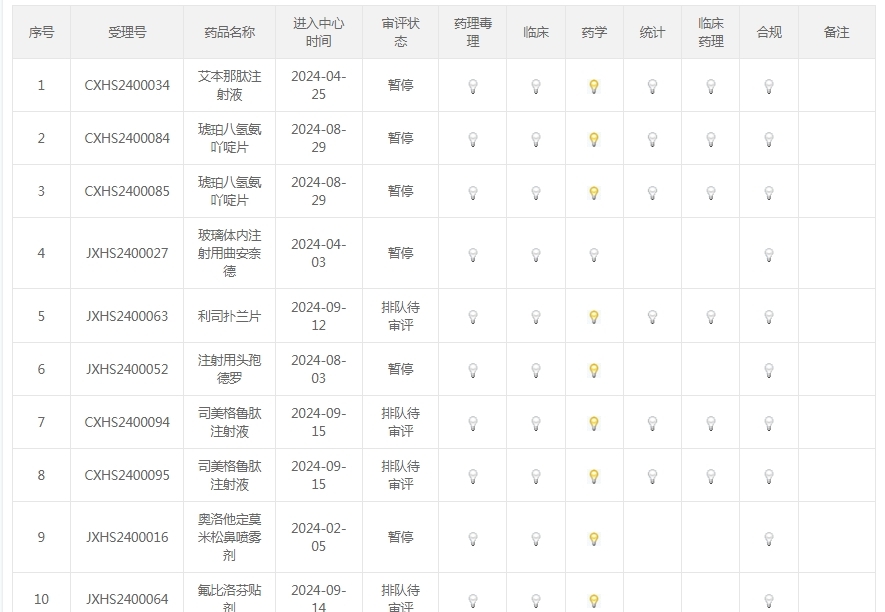Click the 备注 column header
The width and height of the screenshot is (885, 612).
[x=836, y=32]
